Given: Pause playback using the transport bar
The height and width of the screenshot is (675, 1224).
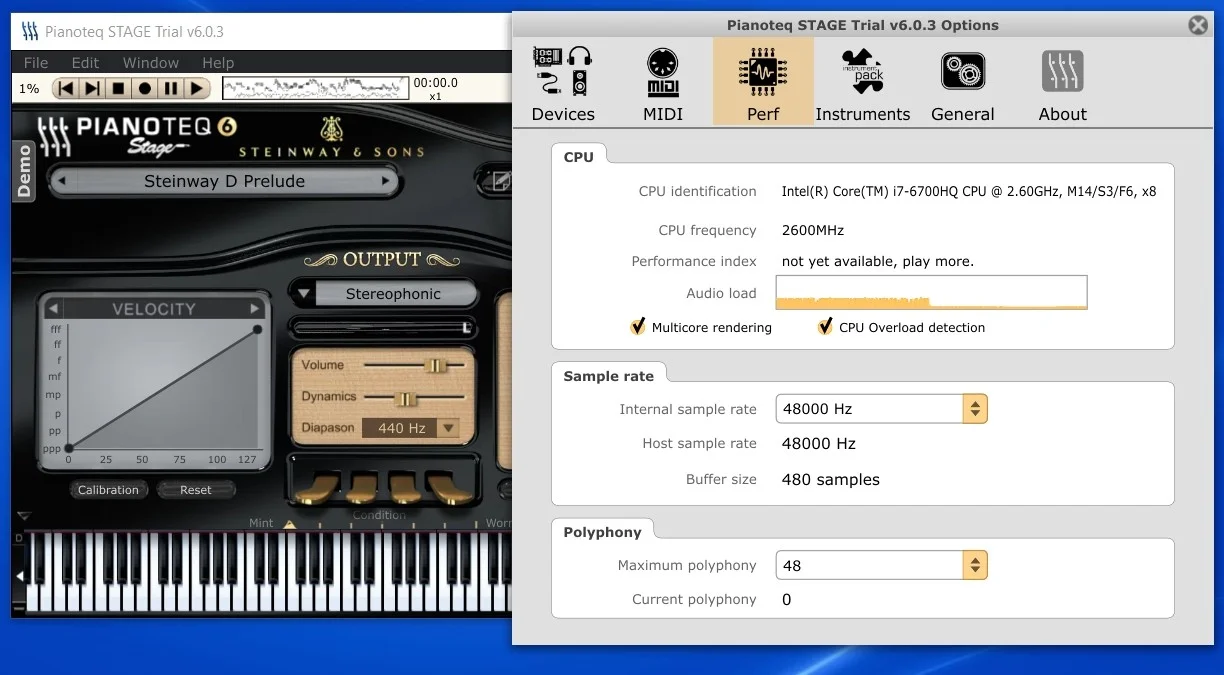Looking at the screenshot, I should click(171, 89).
